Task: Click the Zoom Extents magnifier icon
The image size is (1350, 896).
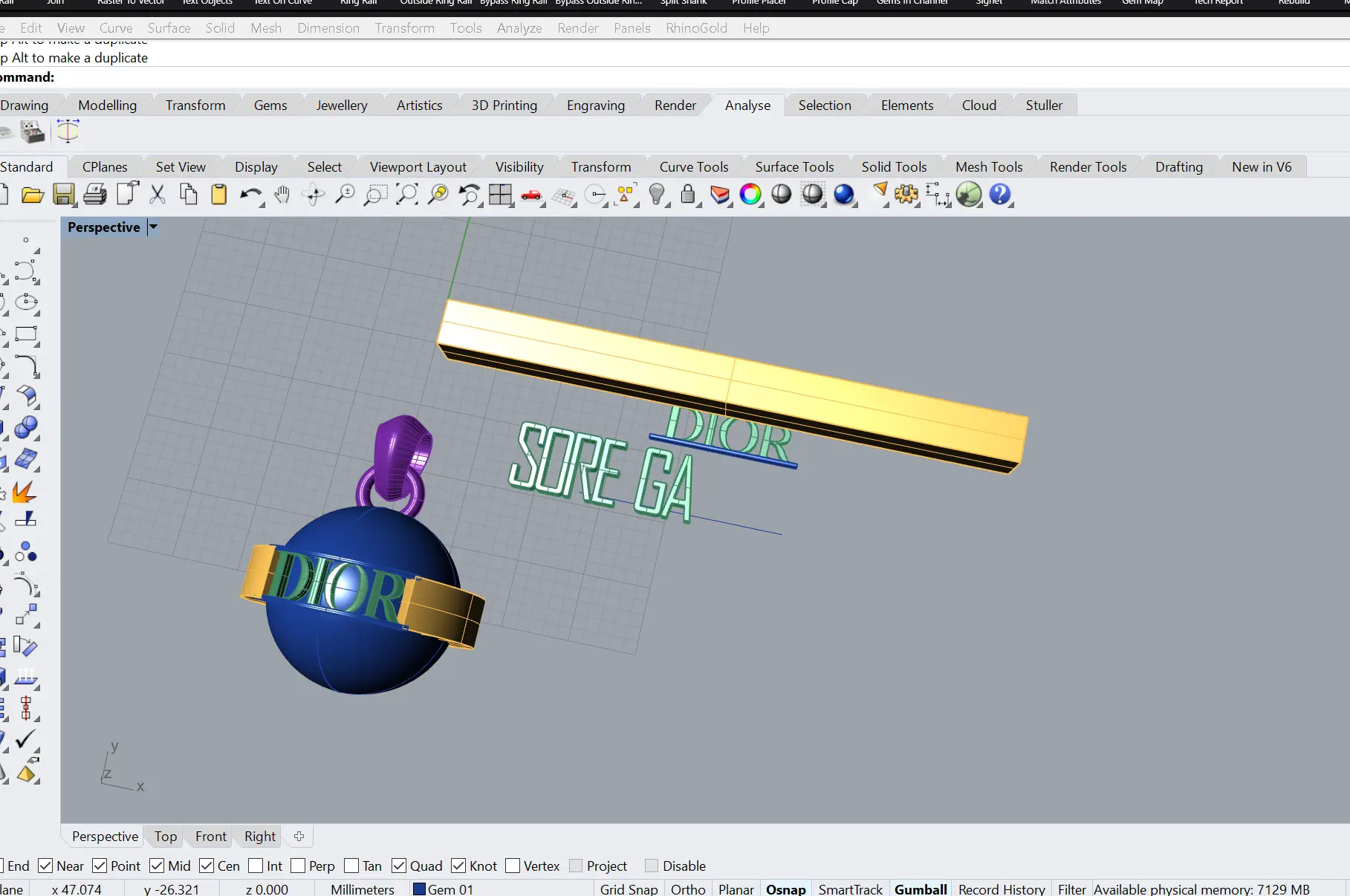Action: tap(406, 195)
